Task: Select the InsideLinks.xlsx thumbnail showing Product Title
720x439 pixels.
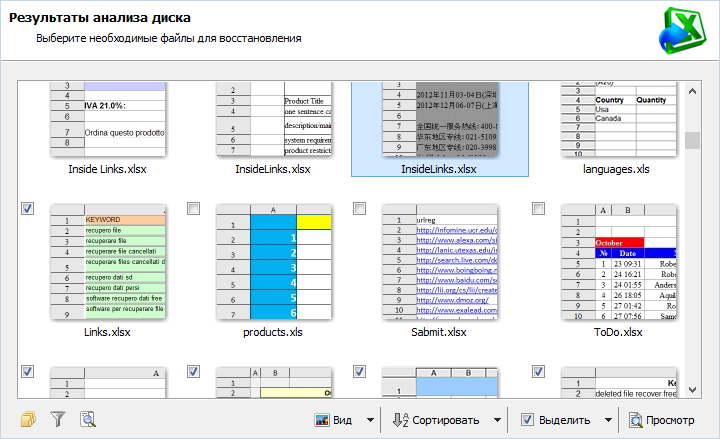Action: (x=274, y=119)
